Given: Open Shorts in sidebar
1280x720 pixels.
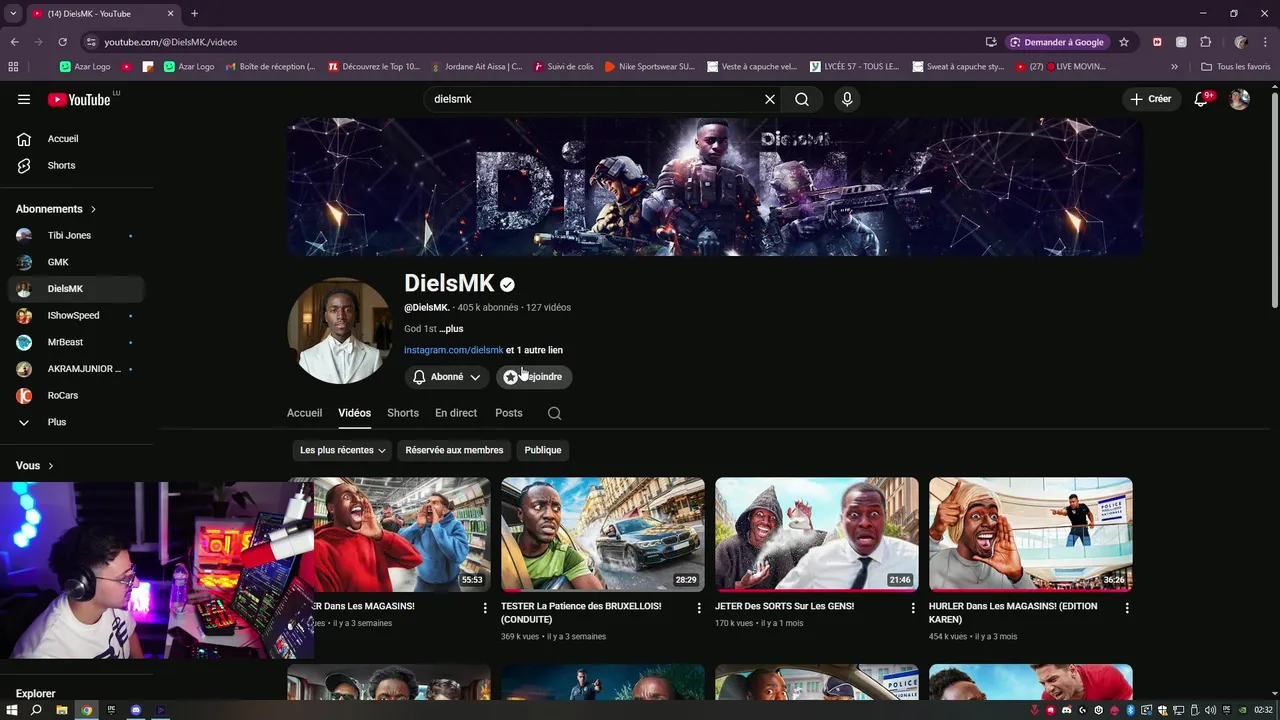Looking at the screenshot, I should coord(76,165).
